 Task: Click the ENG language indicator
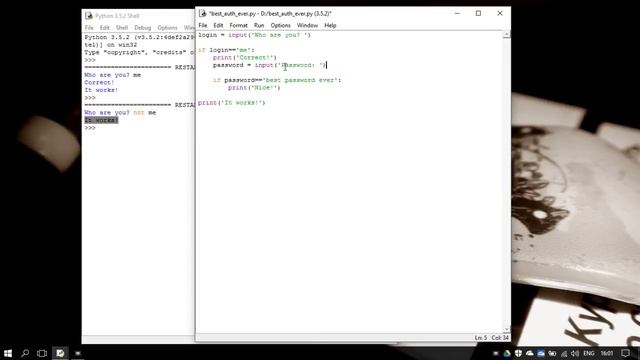(x=589, y=353)
